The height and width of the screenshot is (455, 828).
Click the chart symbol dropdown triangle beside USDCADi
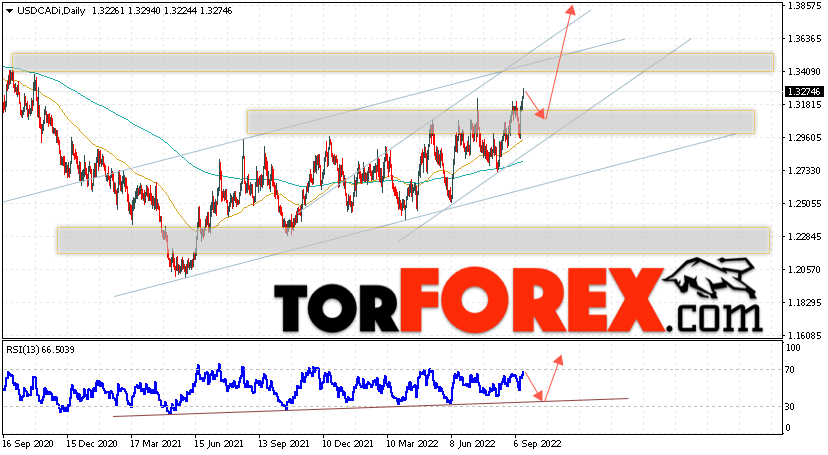tap(10, 11)
